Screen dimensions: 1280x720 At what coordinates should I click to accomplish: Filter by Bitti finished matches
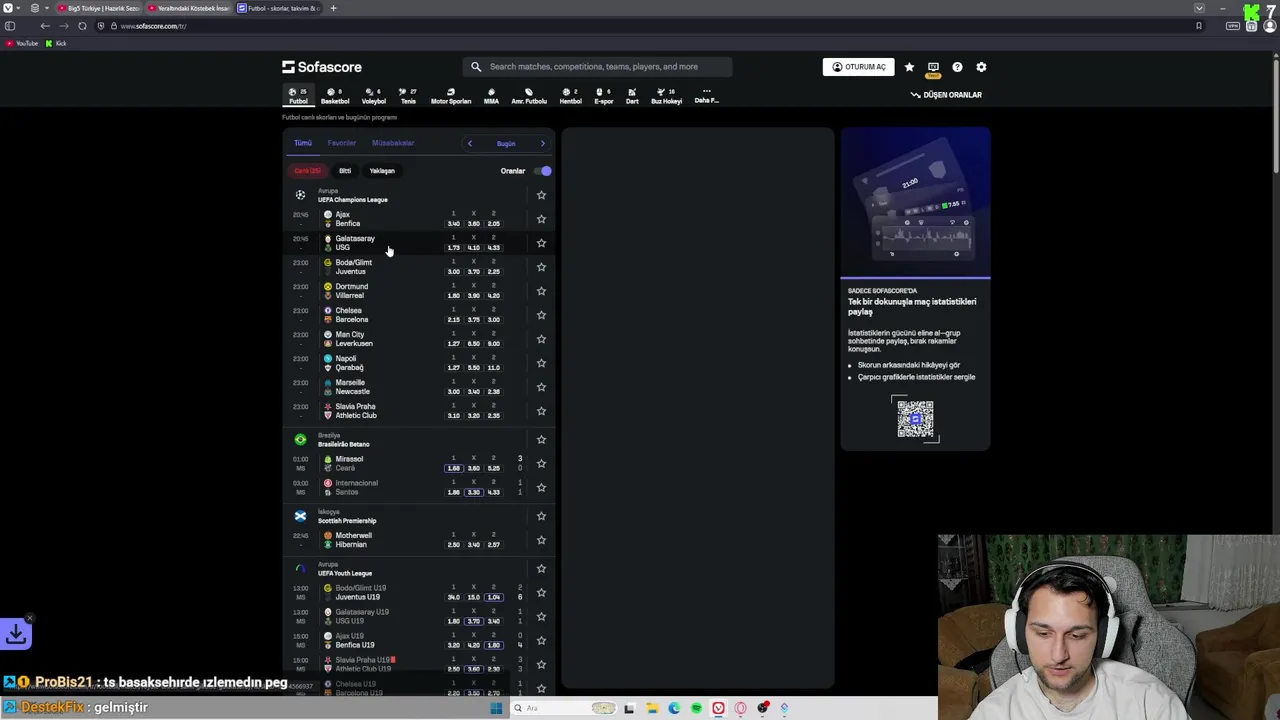[345, 171]
